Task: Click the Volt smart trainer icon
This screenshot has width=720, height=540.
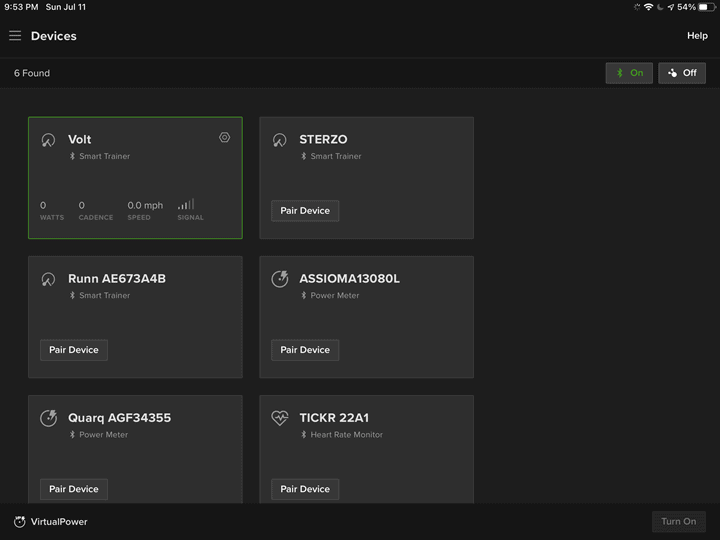Action: pyautogui.click(x=48, y=140)
